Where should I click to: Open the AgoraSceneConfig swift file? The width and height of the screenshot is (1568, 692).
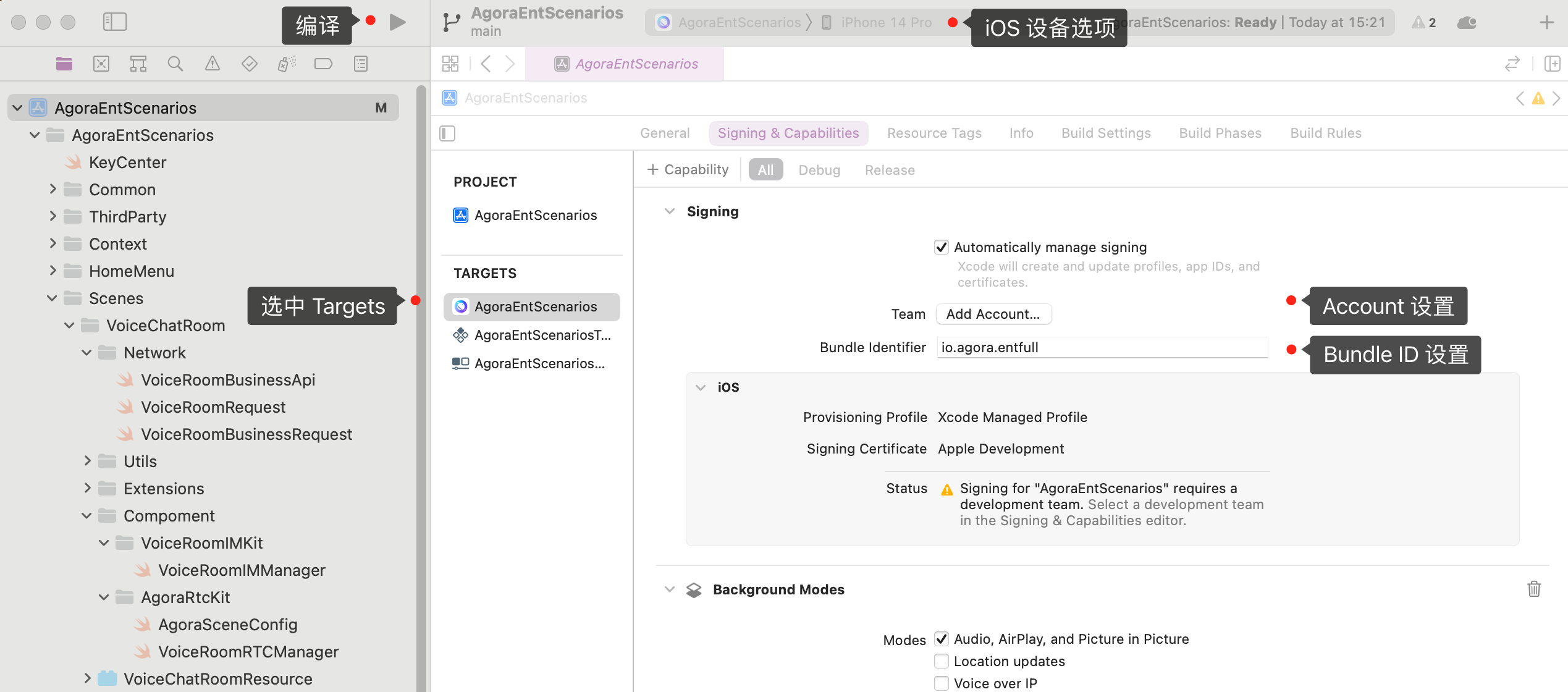(x=216, y=625)
